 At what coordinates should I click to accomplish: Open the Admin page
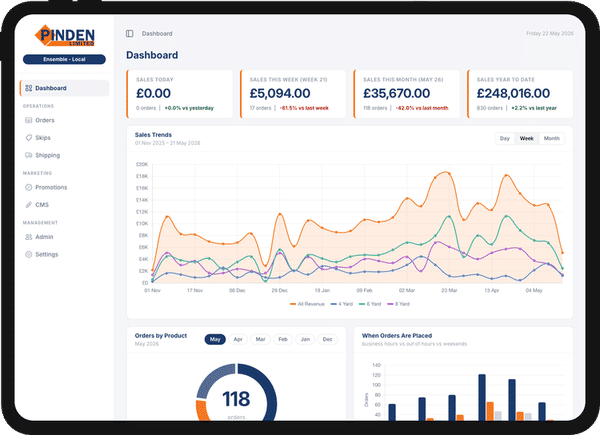[x=64, y=237]
